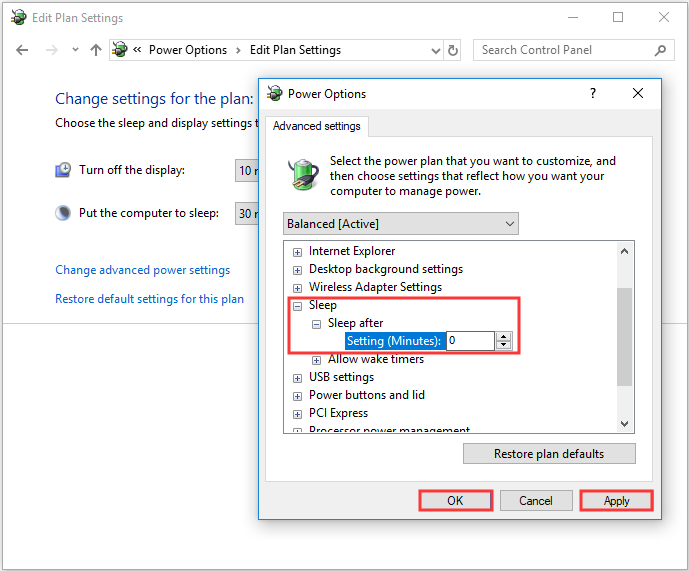Image resolution: width=689 pixels, height=571 pixels.
Task: Select the Advanced settings tab
Action: coord(317,126)
